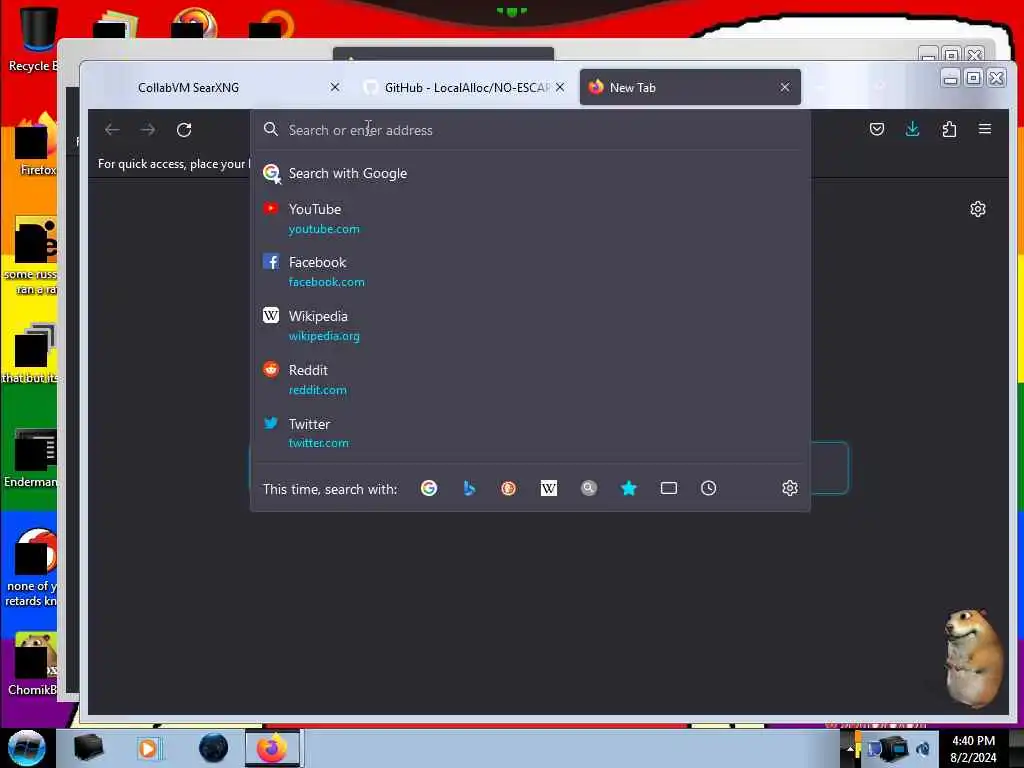Choose the YouTube suggestion row

click(530, 218)
